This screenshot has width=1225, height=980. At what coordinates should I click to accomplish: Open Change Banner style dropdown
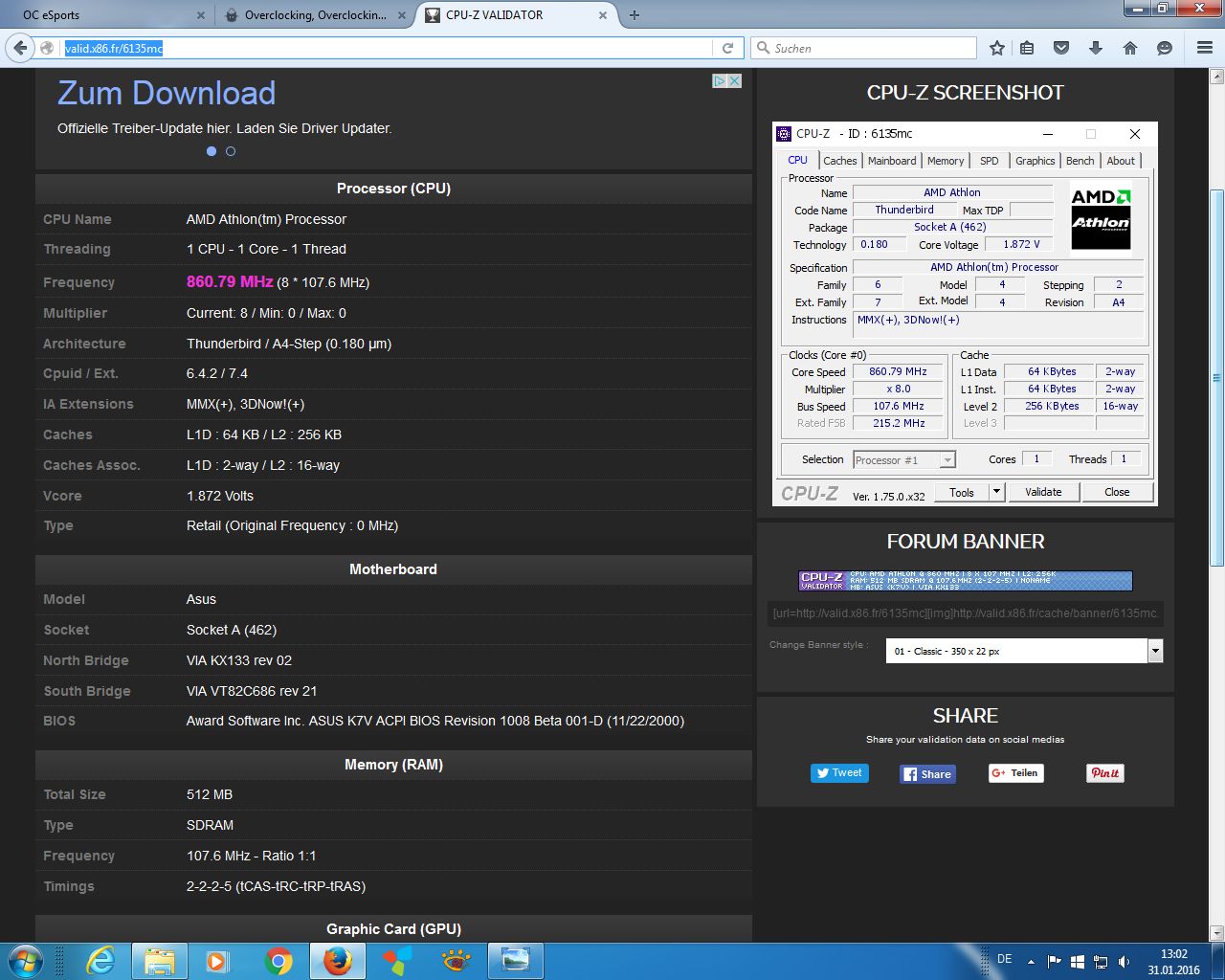[x=1024, y=651]
